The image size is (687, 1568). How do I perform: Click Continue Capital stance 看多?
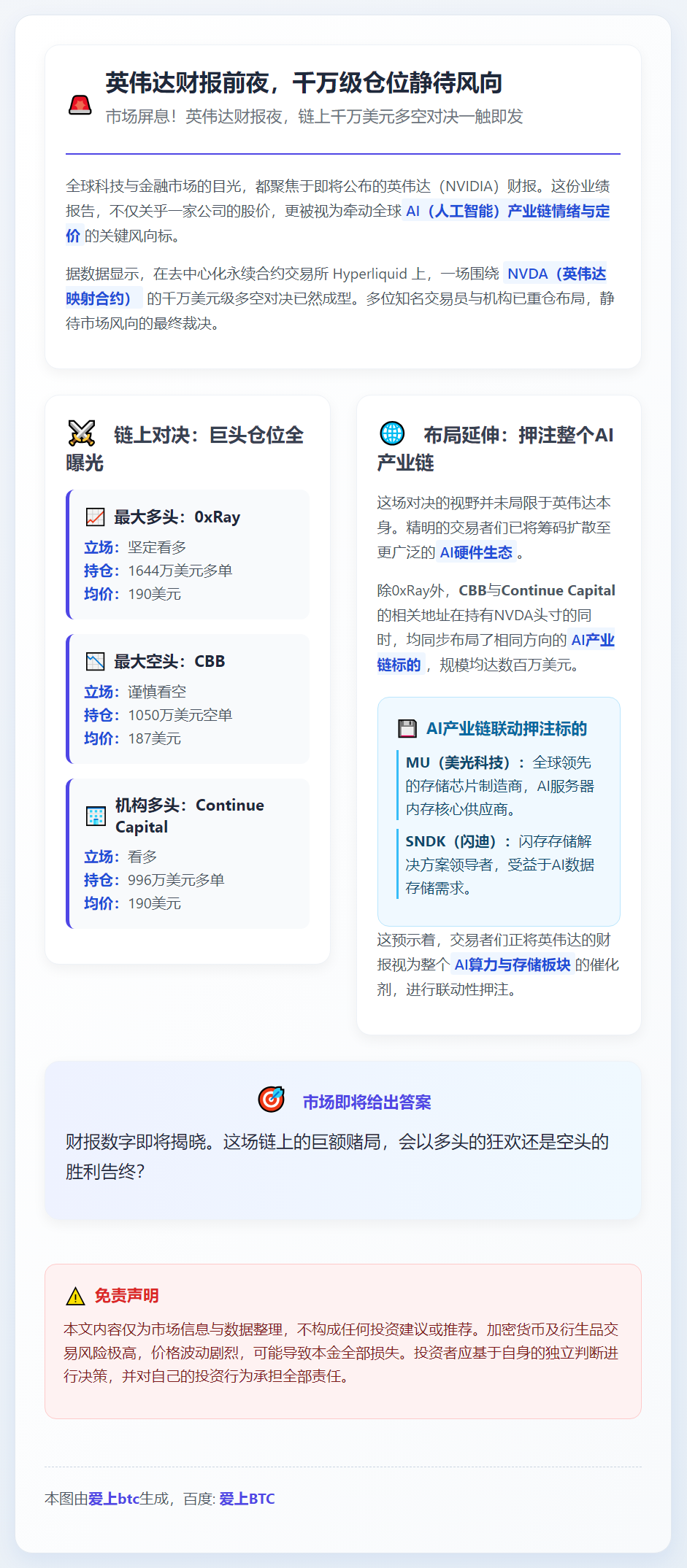[x=142, y=857]
